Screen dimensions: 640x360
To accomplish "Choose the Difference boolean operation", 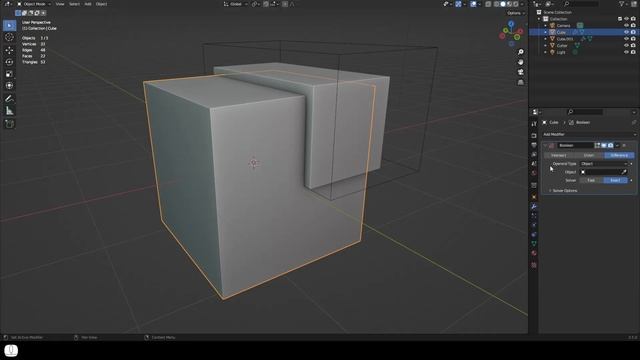I will pyautogui.click(x=619, y=155).
